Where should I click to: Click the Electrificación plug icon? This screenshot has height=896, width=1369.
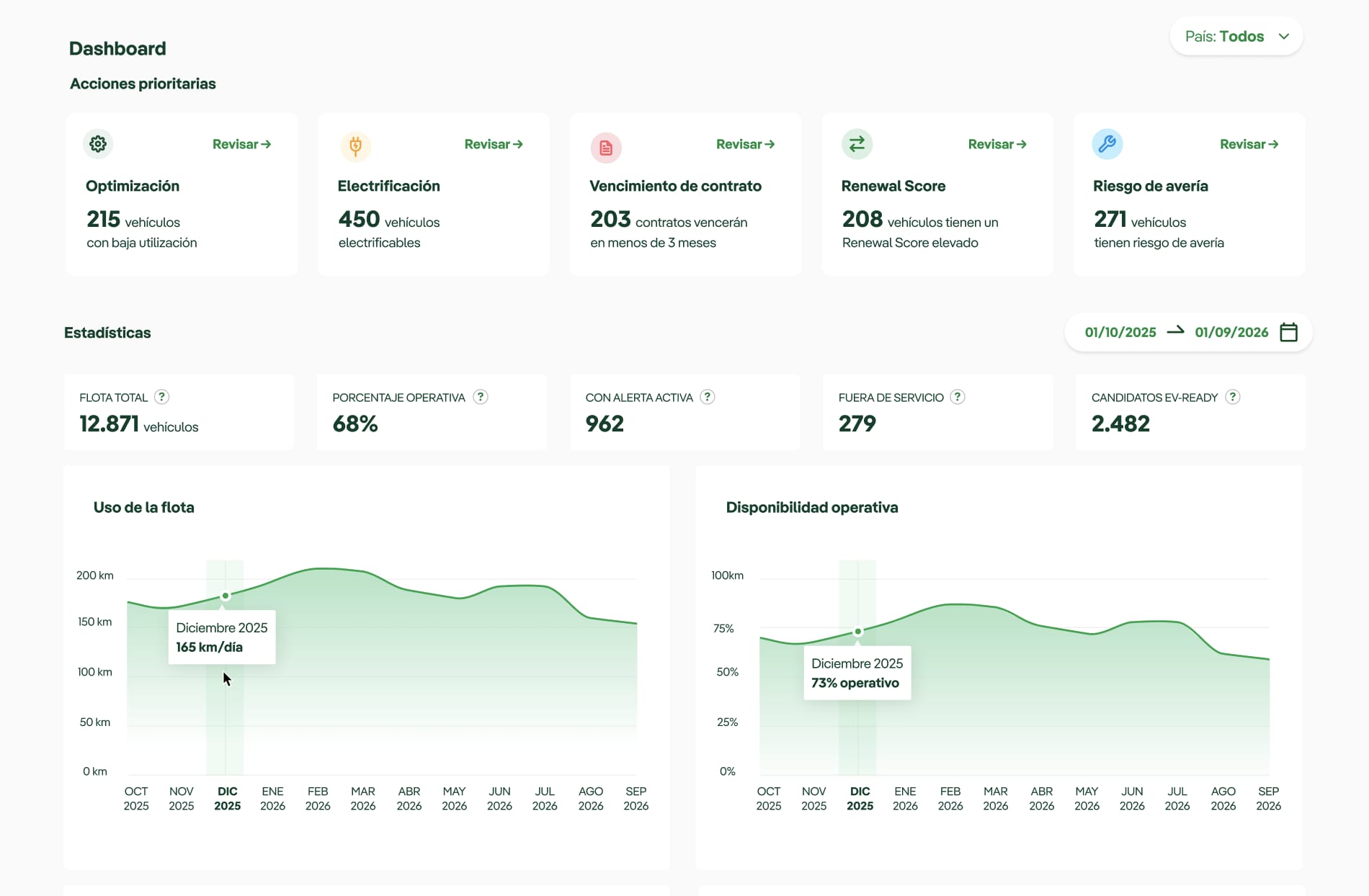click(x=355, y=145)
